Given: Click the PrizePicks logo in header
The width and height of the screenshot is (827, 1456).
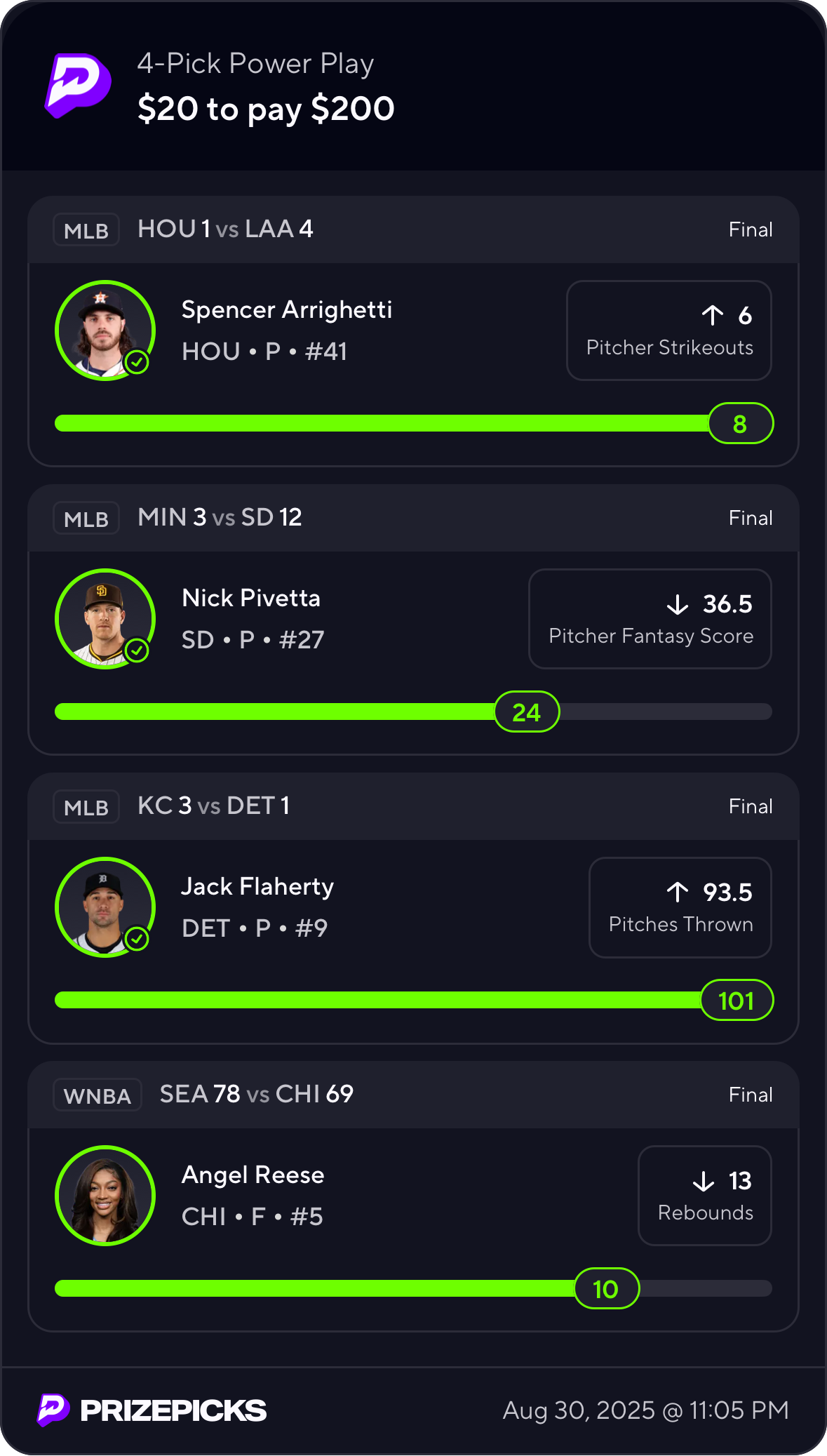Looking at the screenshot, I should pos(78,86).
